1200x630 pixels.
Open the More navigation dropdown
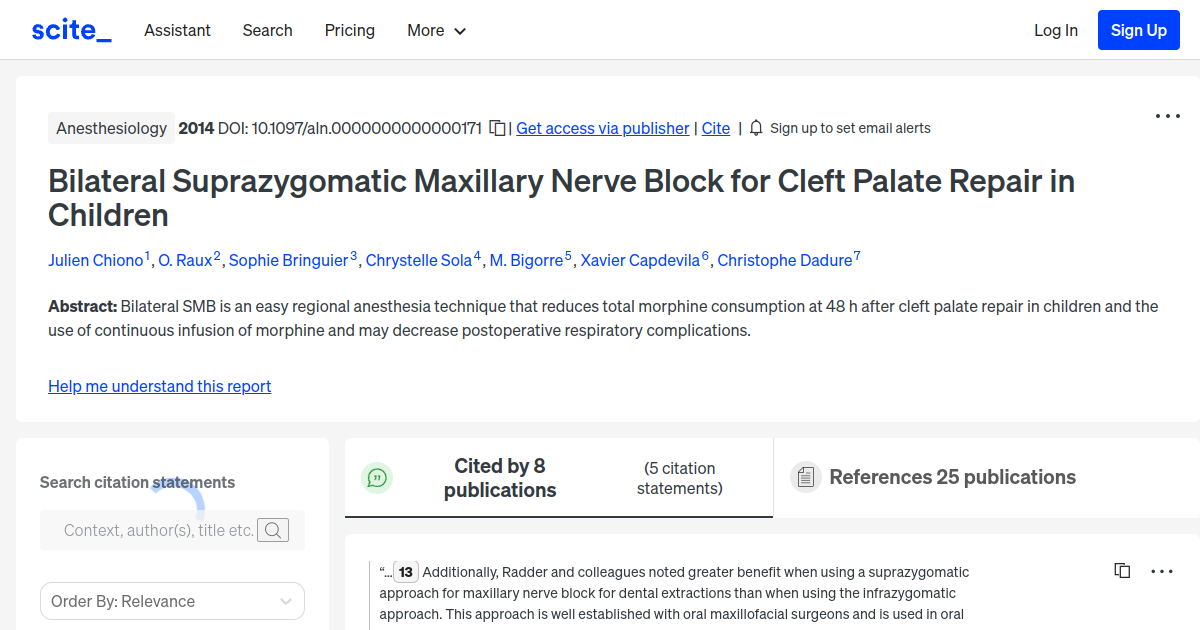click(x=436, y=30)
